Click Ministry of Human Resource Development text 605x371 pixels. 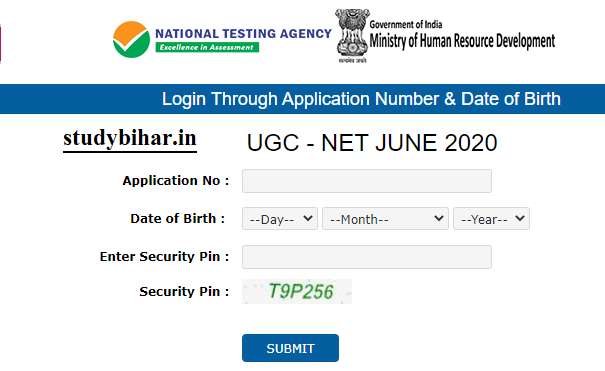(462, 41)
